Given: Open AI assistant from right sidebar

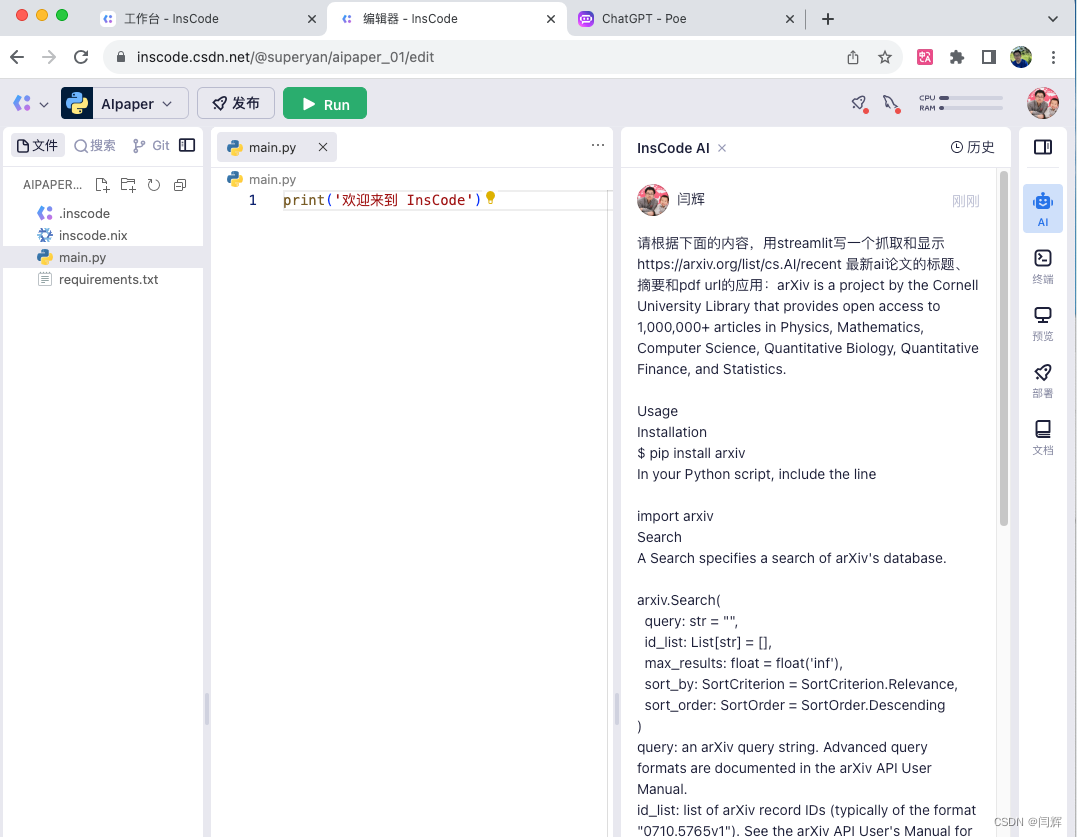Looking at the screenshot, I should pos(1043,209).
